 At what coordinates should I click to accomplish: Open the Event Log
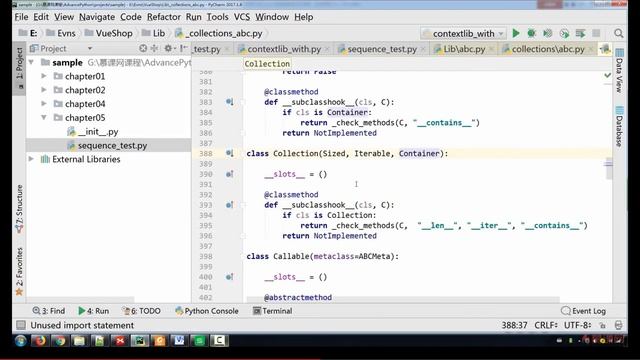pyautogui.click(x=584, y=311)
